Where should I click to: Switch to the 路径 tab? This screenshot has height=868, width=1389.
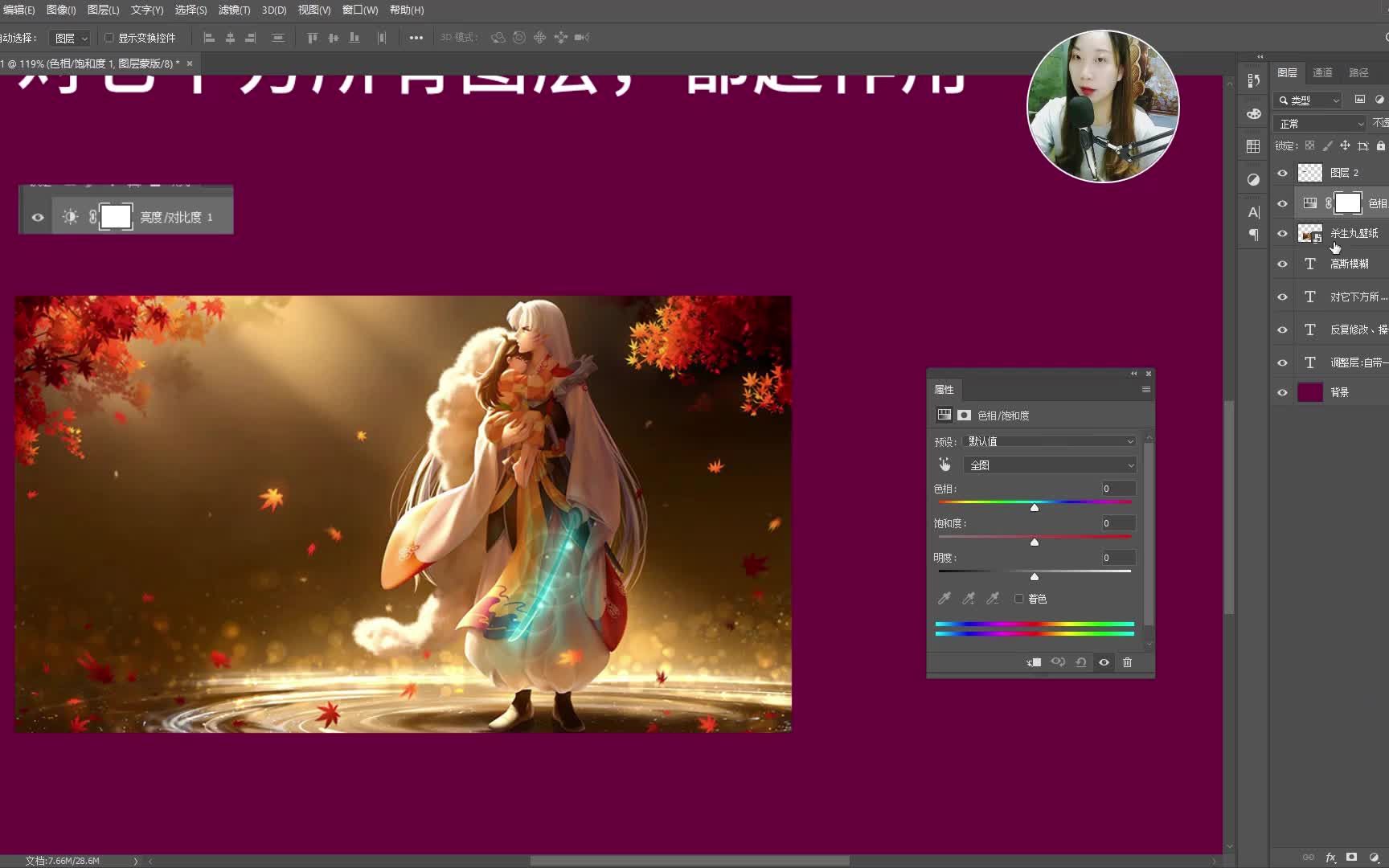[x=1358, y=72]
